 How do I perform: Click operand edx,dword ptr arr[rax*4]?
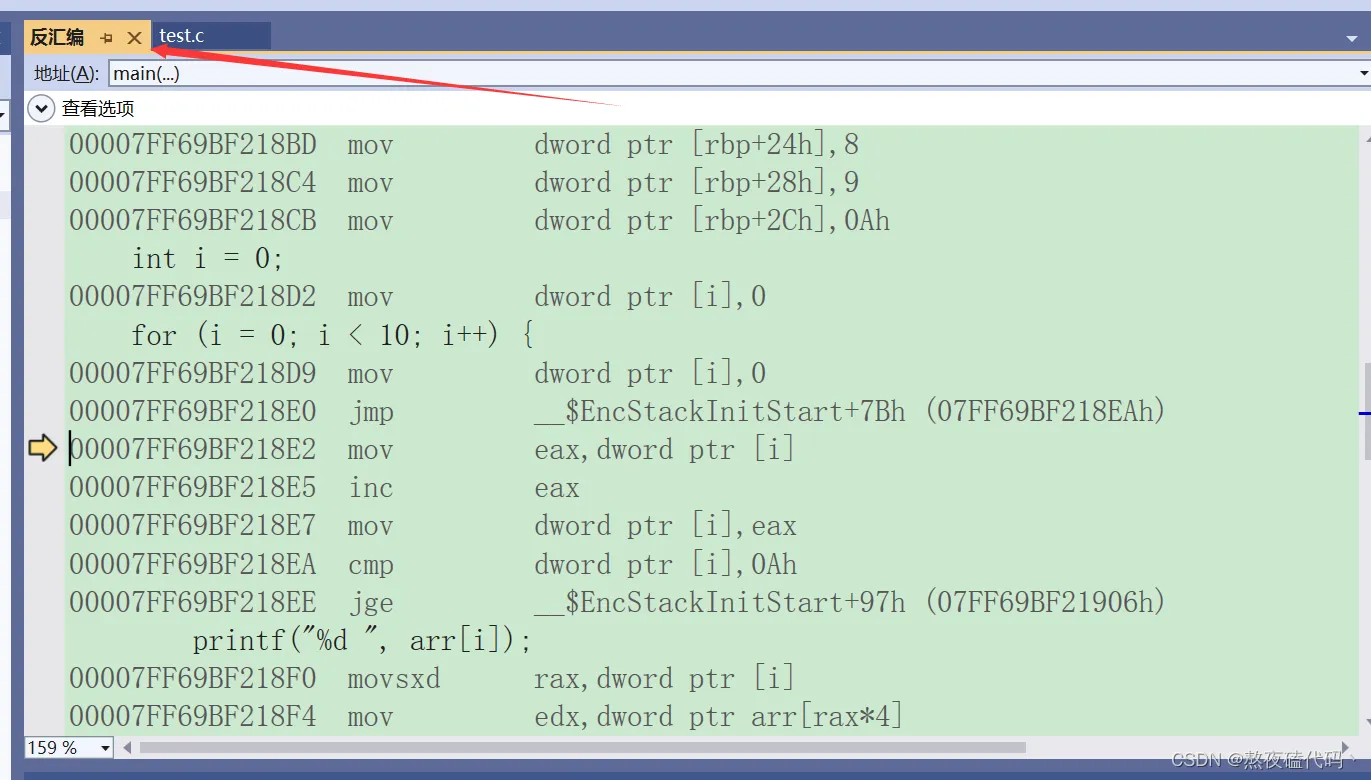tap(719, 717)
